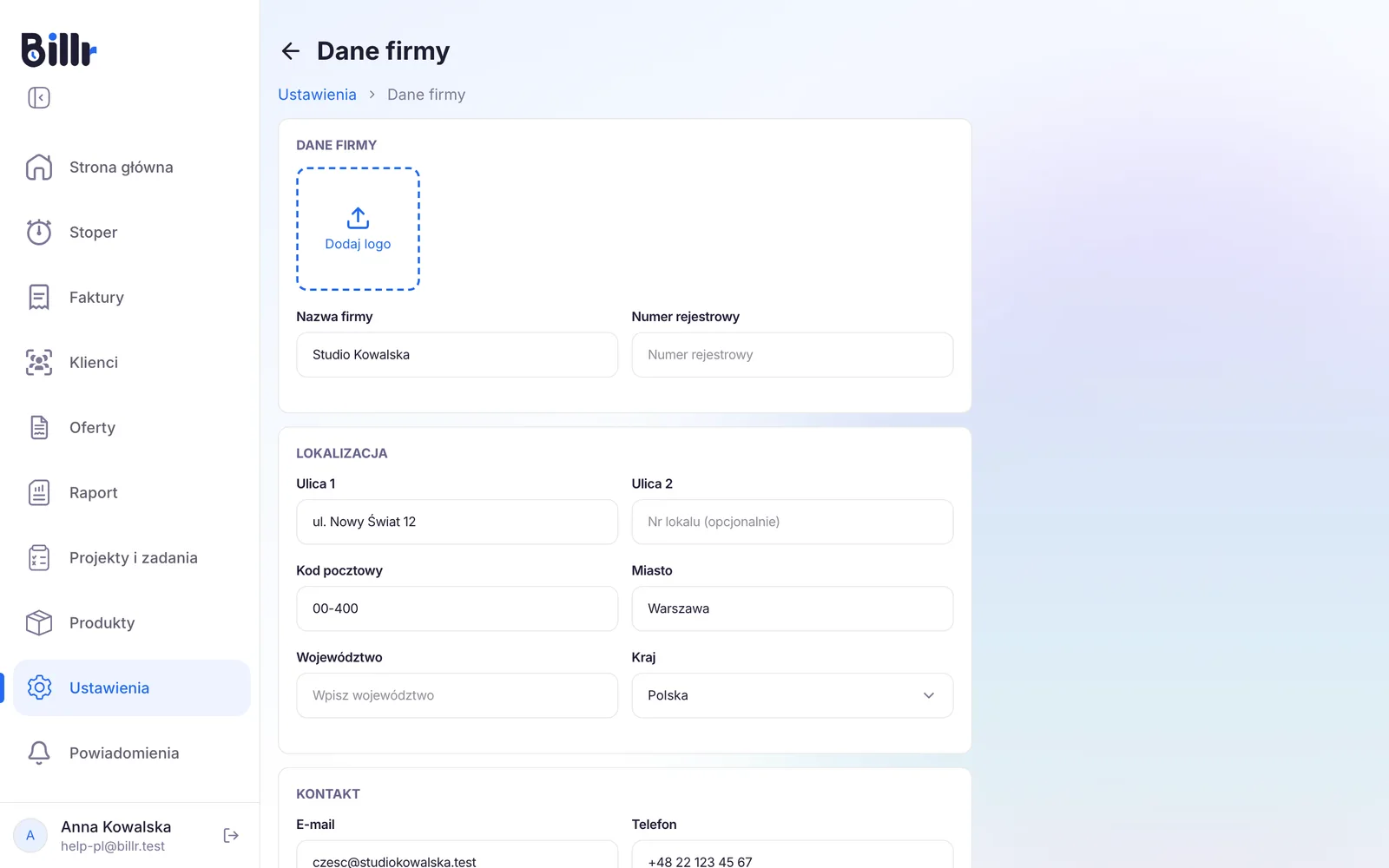Click the Miasto field with Warszawa

click(x=792, y=608)
